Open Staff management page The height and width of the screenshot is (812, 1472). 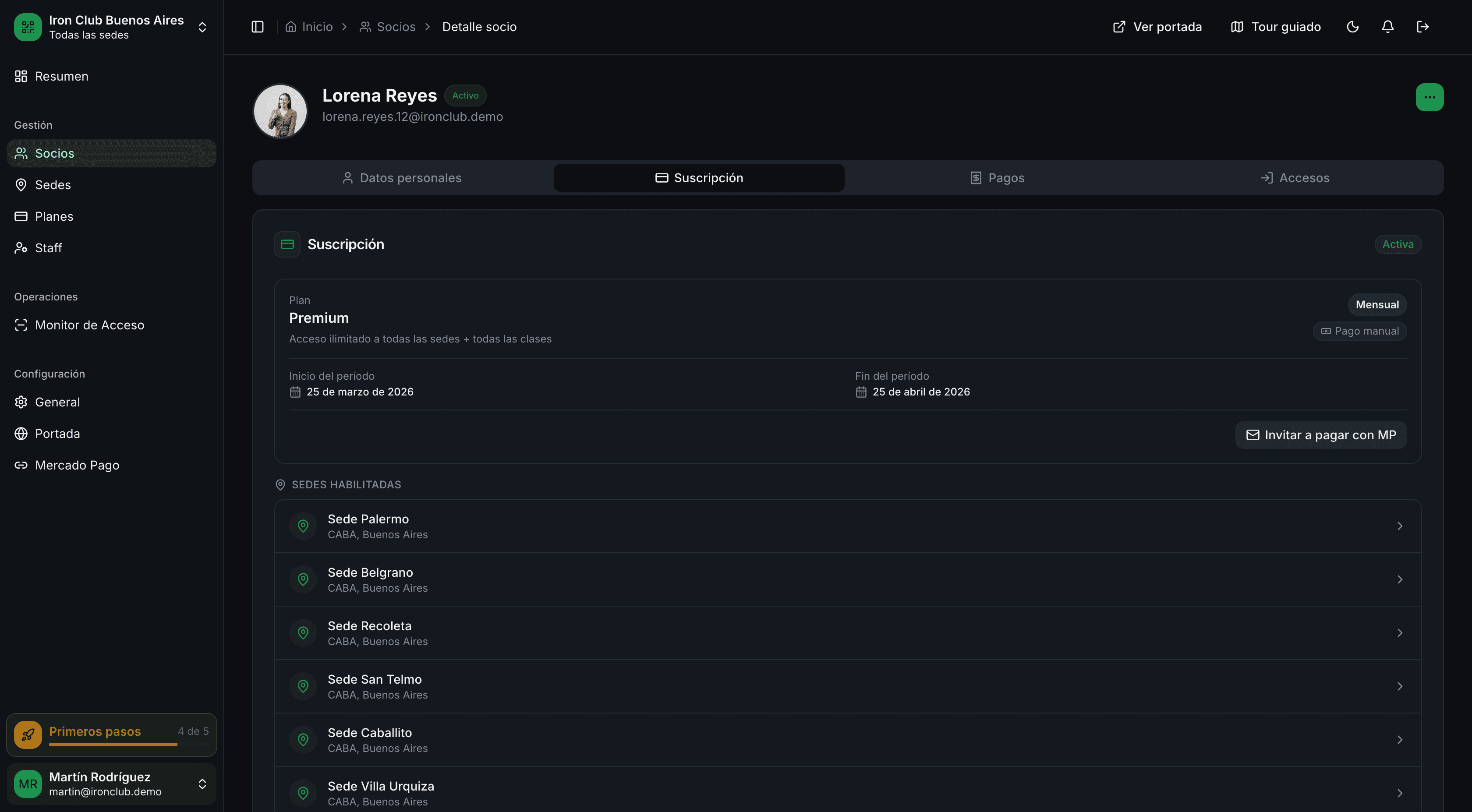point(48,248)
